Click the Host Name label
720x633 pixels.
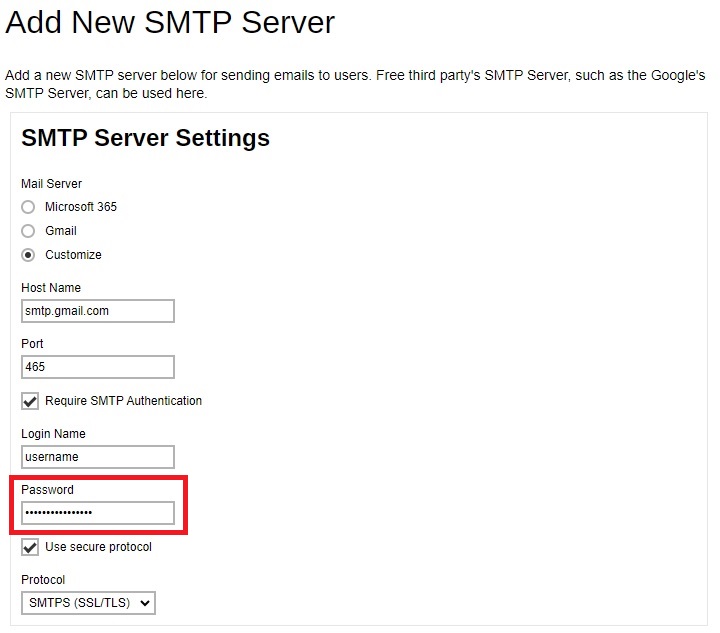(x=51, y=288)
